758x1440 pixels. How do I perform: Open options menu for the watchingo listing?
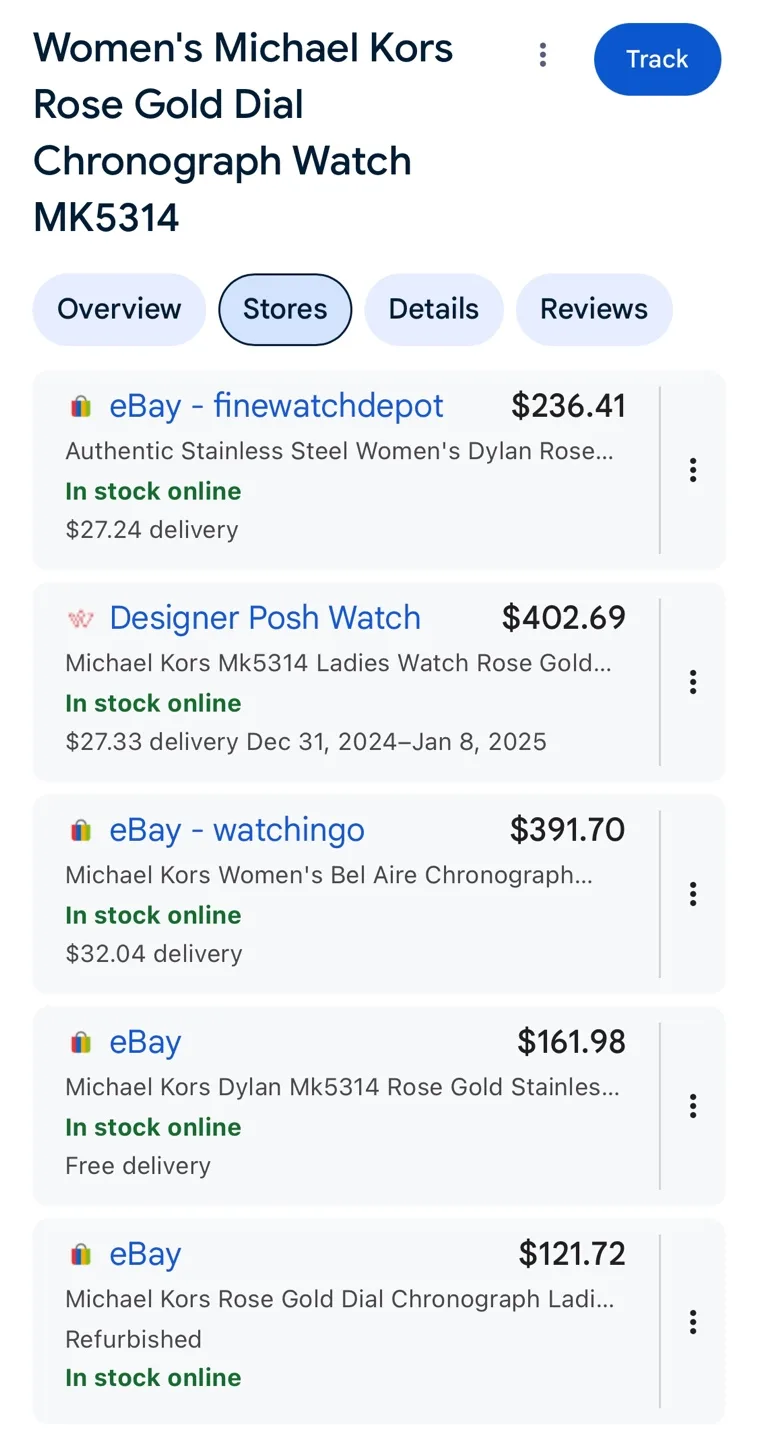(x=692, y=894)
